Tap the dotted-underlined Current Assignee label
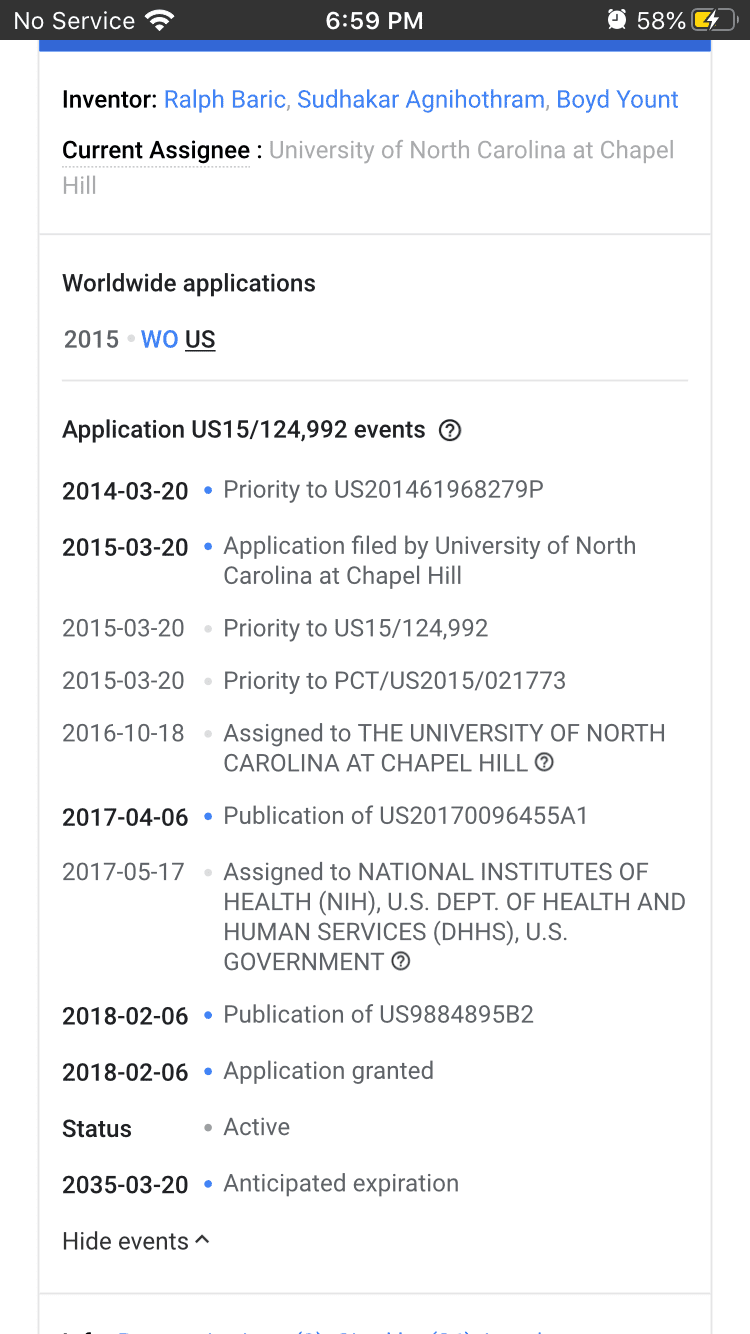This screenshot has height=1334, width=750. point(156,151)
